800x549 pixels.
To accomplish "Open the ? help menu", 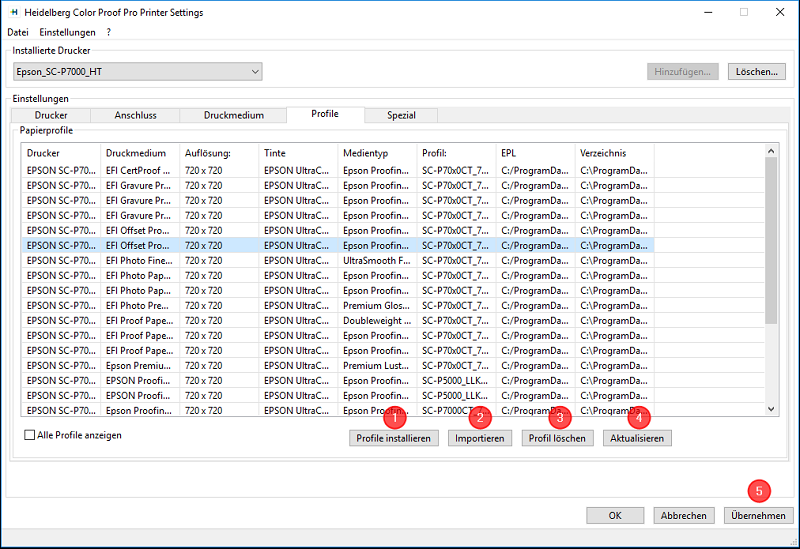I will coord(109,32).
